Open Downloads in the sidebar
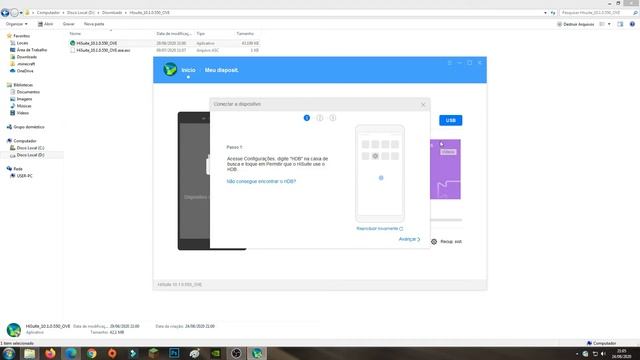Screen dimensions: 640x360 tap(27, 57)
